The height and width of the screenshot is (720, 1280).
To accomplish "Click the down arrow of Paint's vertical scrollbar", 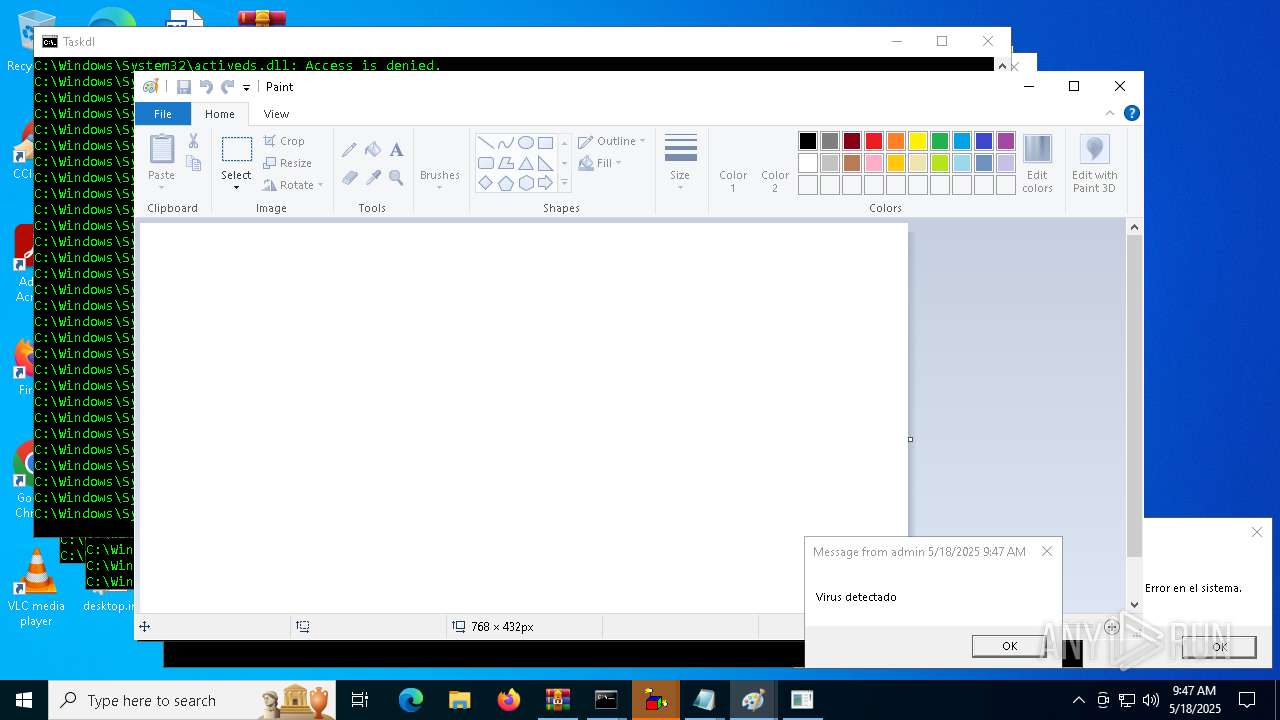I will point(1134,604).
